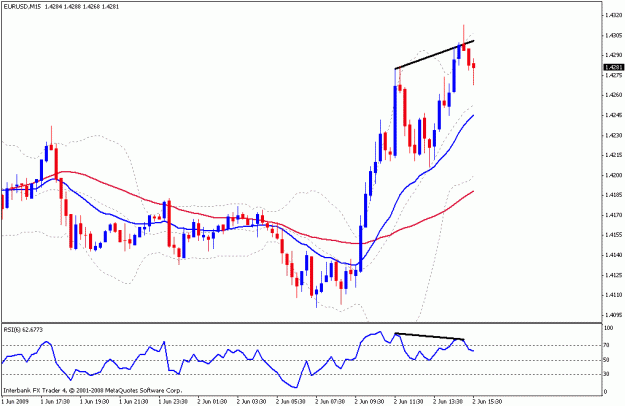Click the RSI scale value 70
The width and height of the screenshot is (625, 406).
(x=607, y=345)
